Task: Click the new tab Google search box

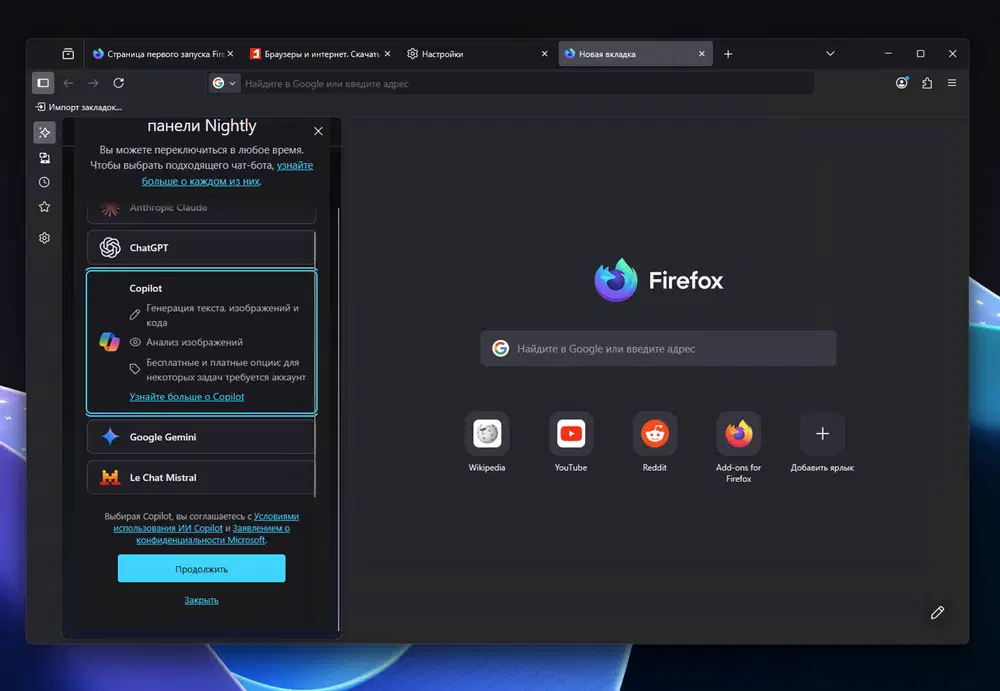Action: coord(658,348)
